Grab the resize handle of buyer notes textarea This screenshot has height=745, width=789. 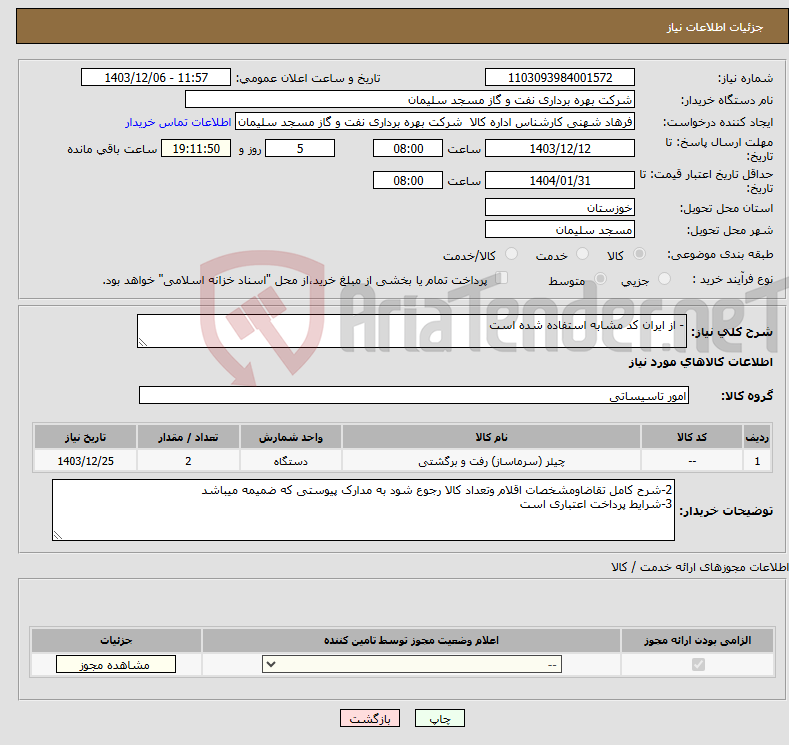57,536
